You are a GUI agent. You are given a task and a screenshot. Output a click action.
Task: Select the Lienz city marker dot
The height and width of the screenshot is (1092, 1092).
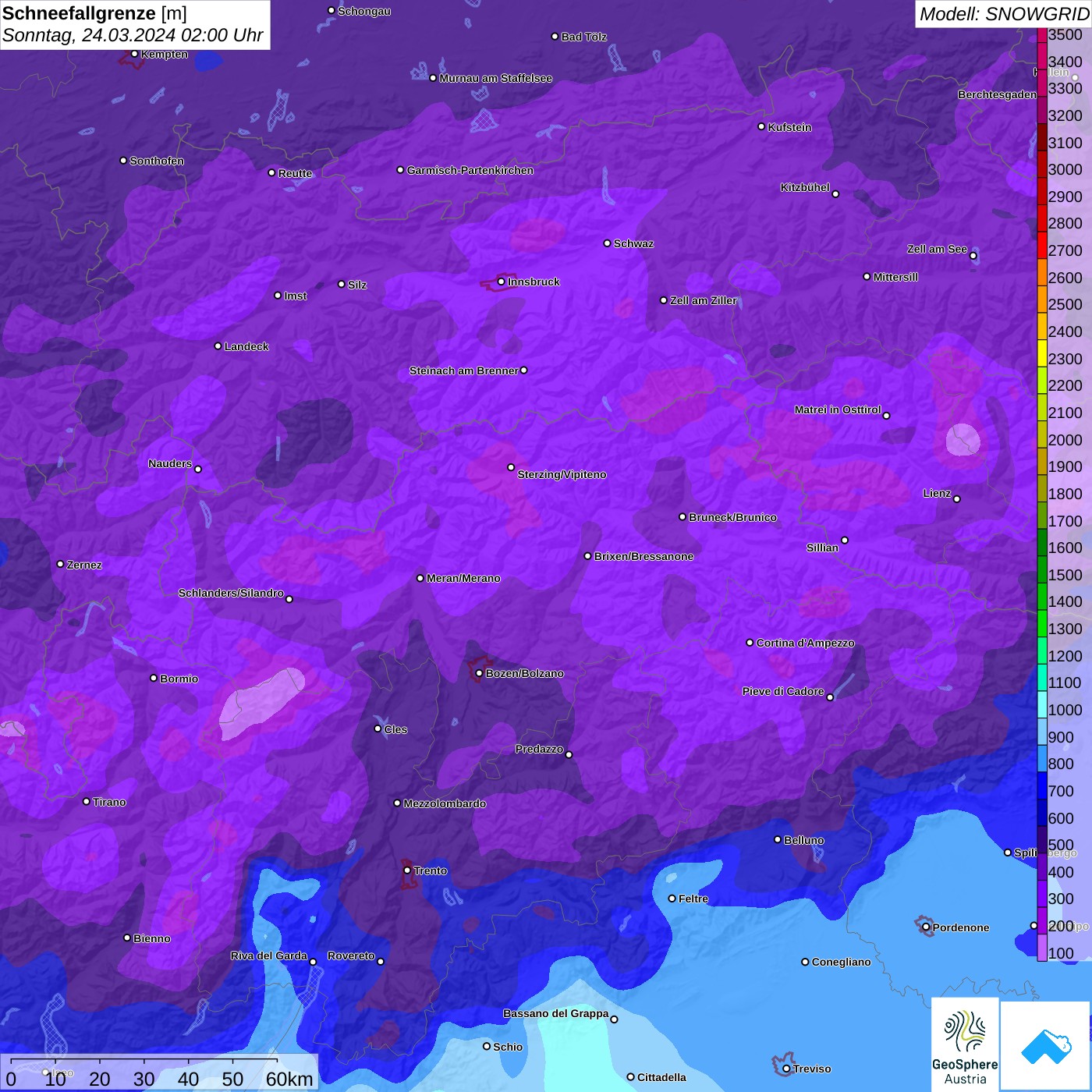pyautogui.click(x=957, y=499)
